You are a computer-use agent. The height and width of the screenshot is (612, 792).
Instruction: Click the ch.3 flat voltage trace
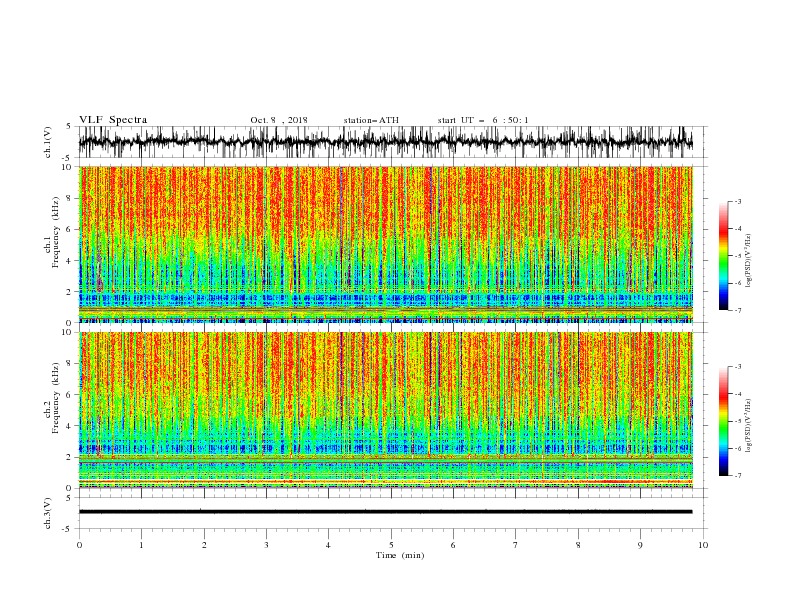(x=386, y=512)
